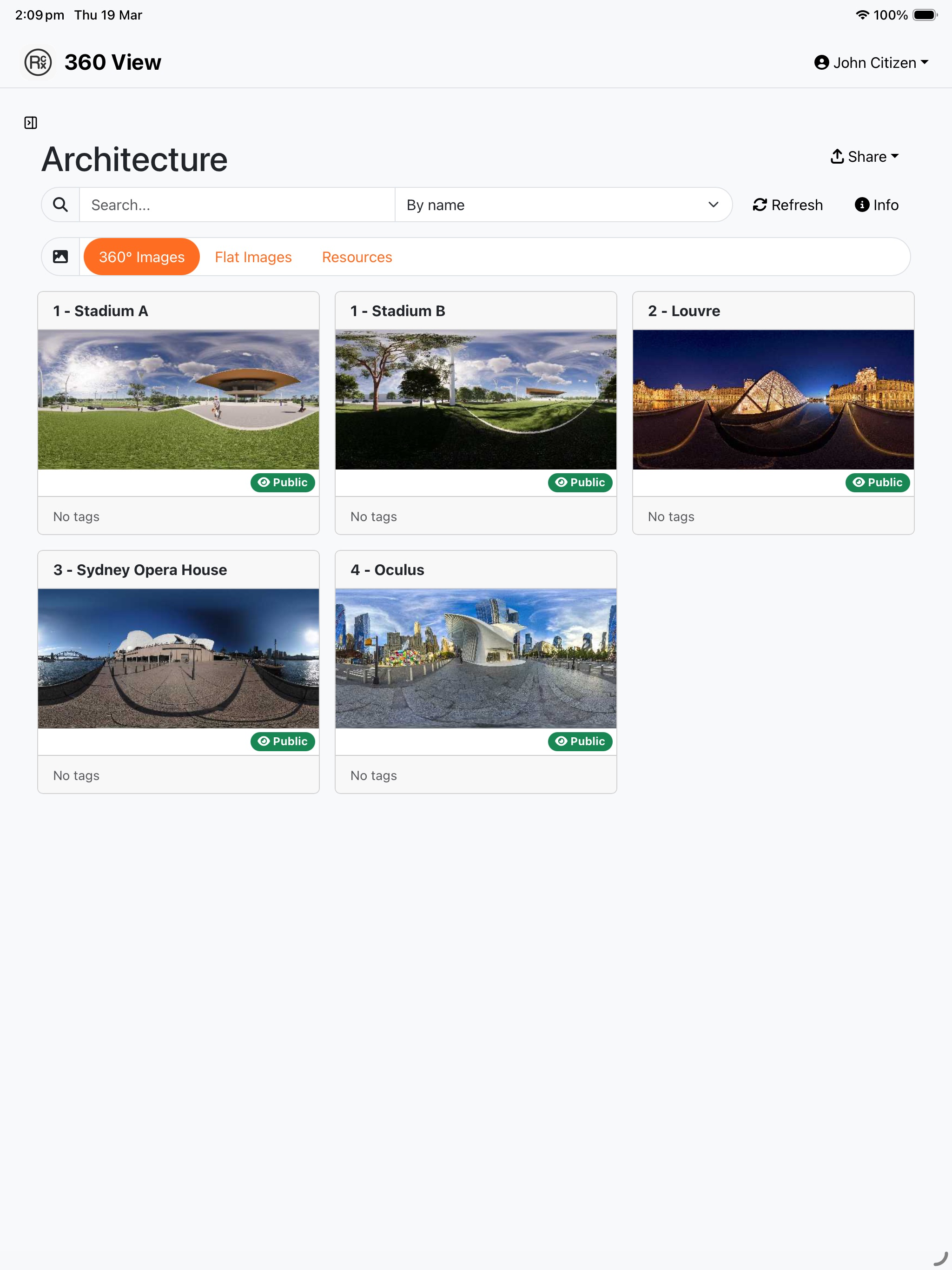The width and height of the screenshot is (952, 1270).
Task: Click the '2 - Louvre' title
Action: pos(684,311)
